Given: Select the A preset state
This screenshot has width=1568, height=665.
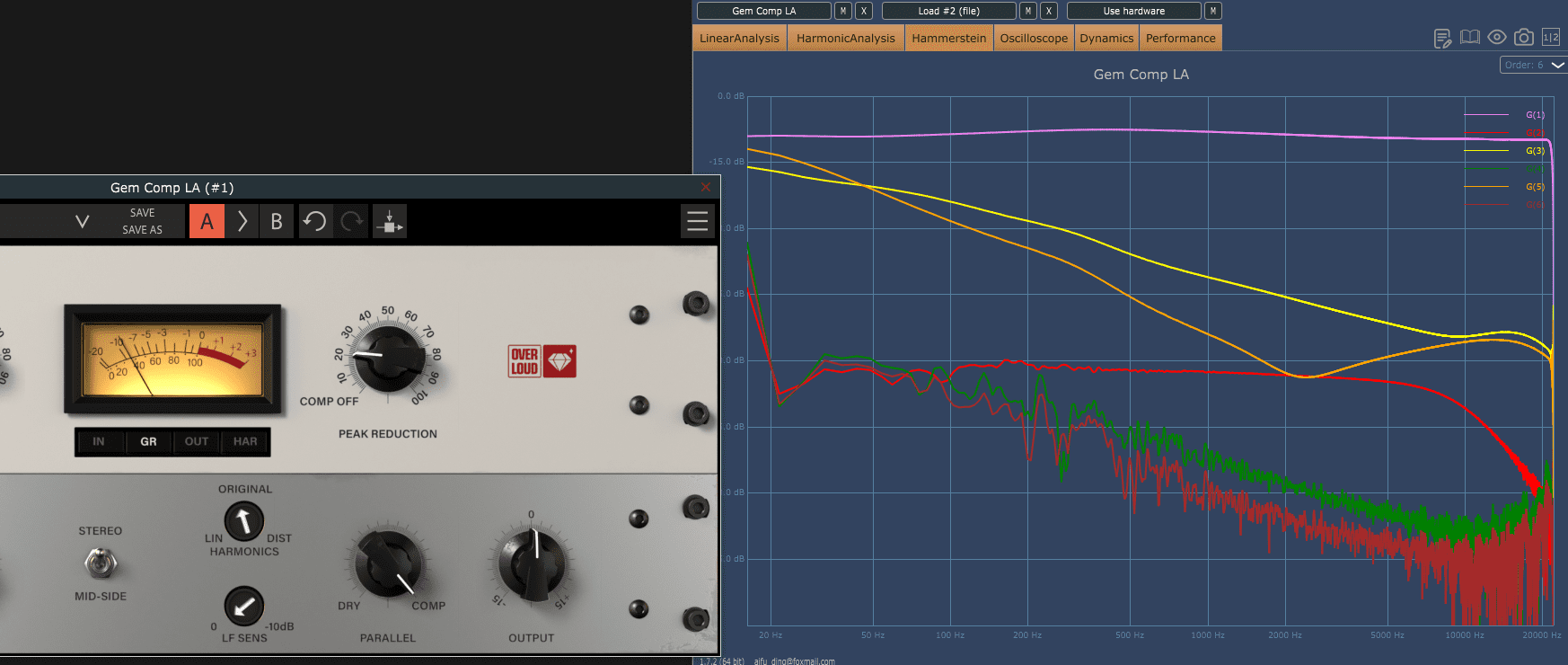Looking at the screenshot, I should [207, 221].
